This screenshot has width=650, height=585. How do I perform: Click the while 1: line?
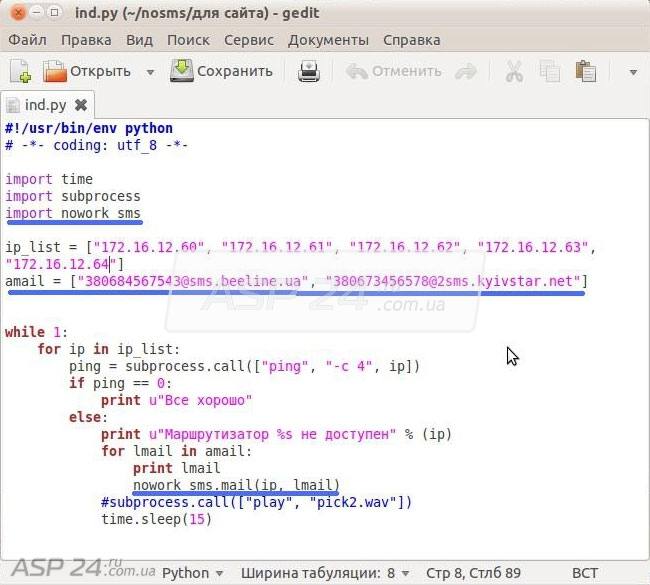pos(36,333)
